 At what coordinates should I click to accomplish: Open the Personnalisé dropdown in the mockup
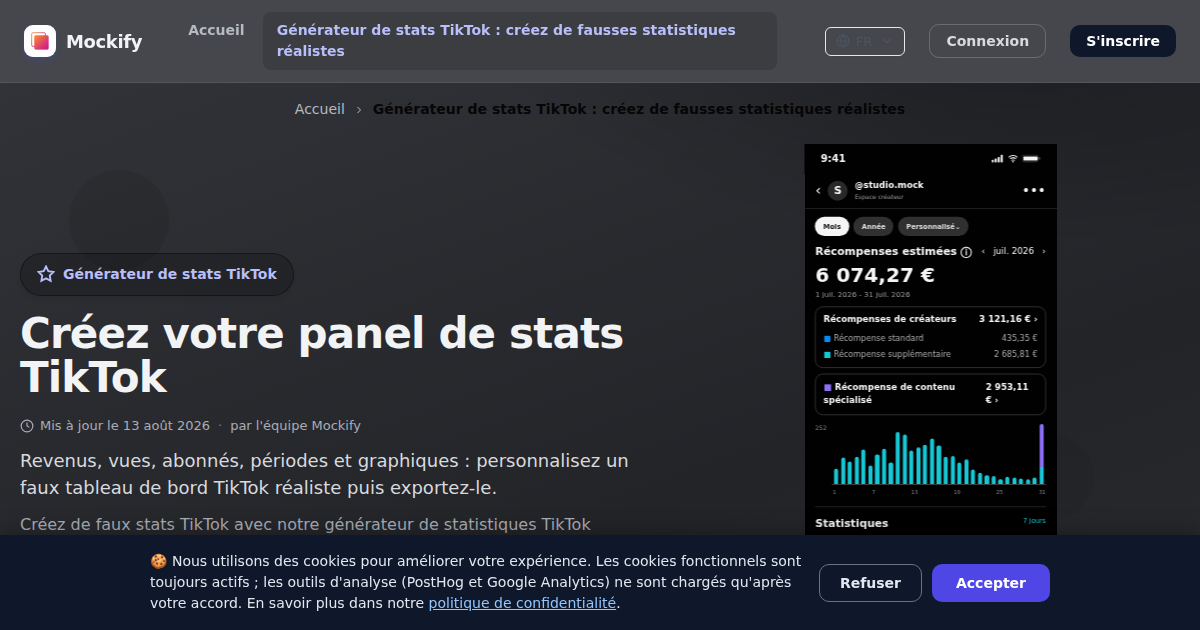point(933,227)
